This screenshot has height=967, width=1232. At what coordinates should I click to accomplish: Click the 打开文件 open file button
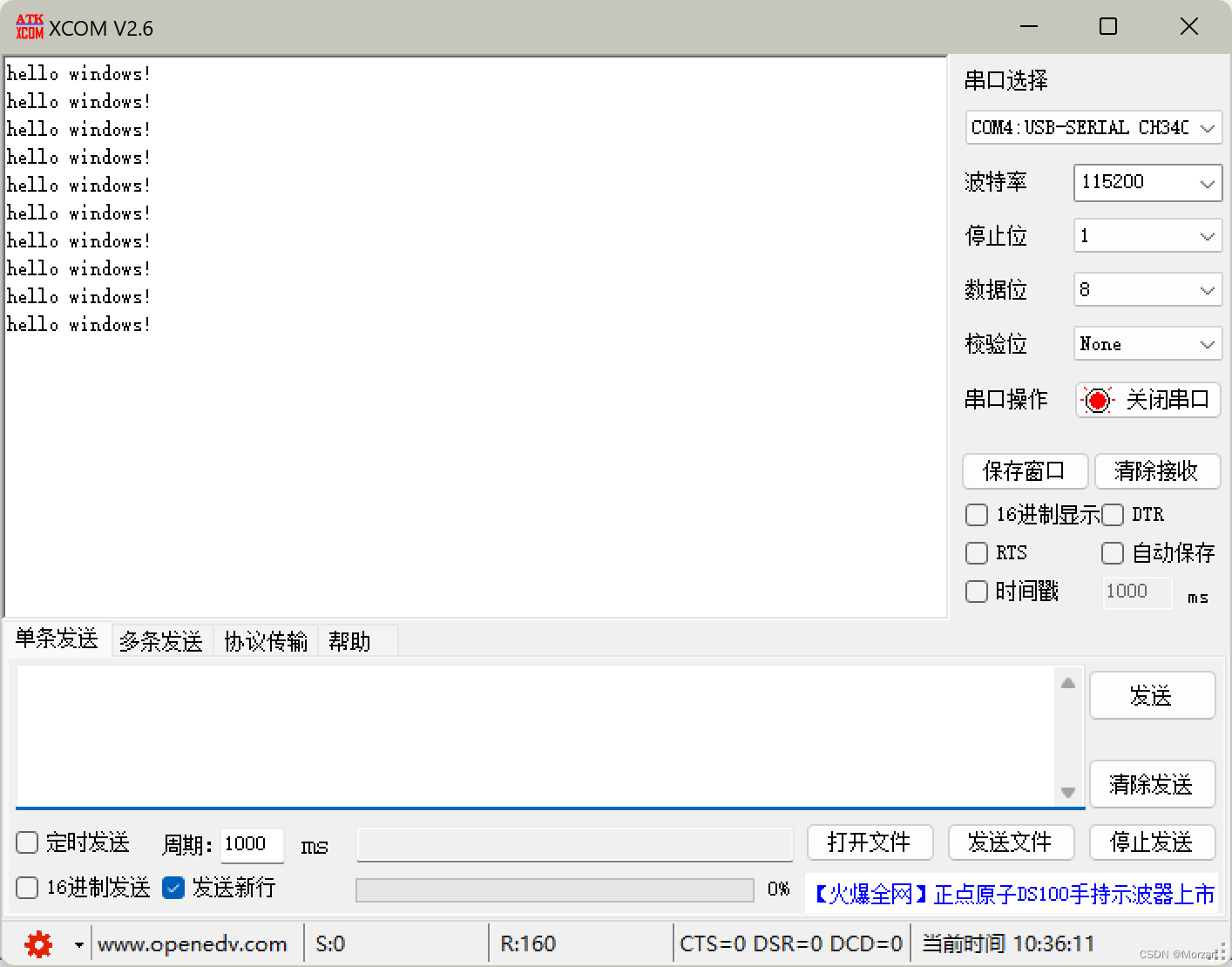870,842
